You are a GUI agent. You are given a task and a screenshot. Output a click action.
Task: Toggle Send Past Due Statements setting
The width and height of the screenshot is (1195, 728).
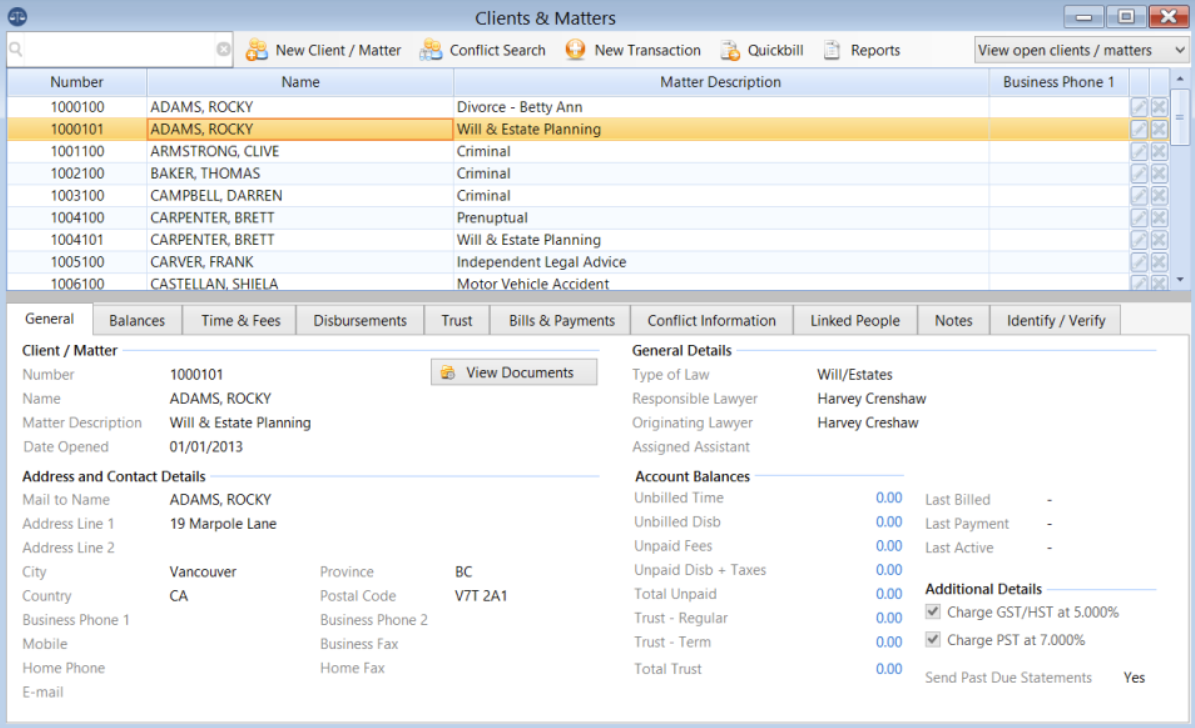click(x=1134, y=677)
